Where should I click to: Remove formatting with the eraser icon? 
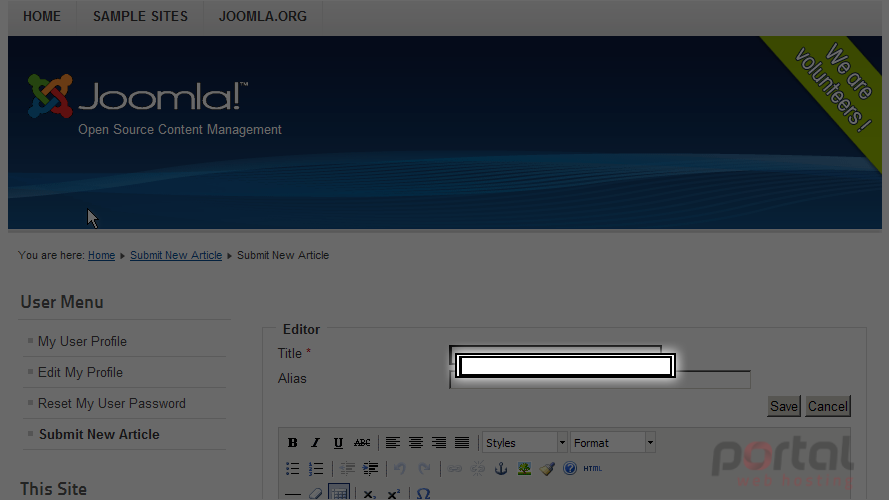[316, 494]
